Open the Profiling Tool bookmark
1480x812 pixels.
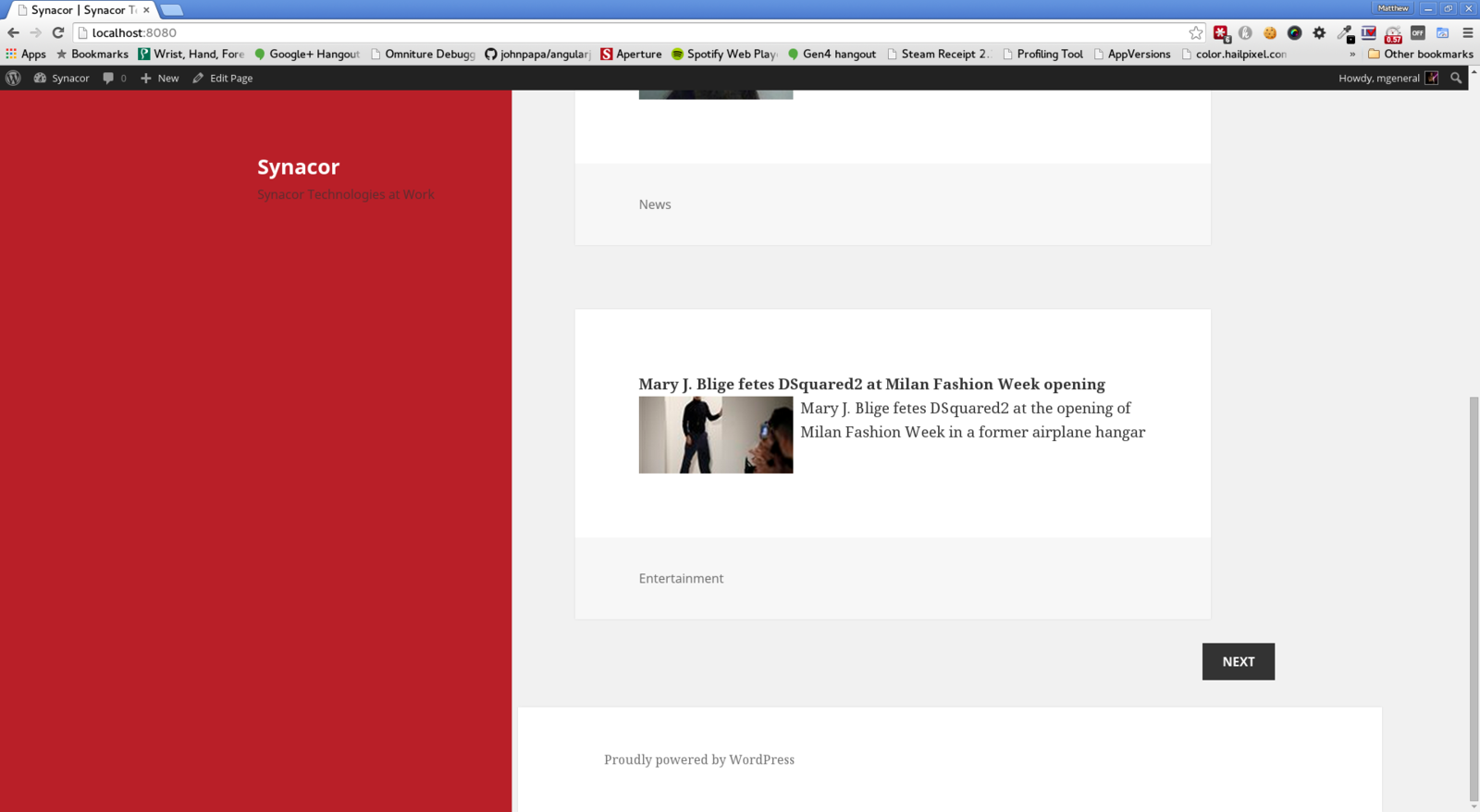click(1042, 54)
